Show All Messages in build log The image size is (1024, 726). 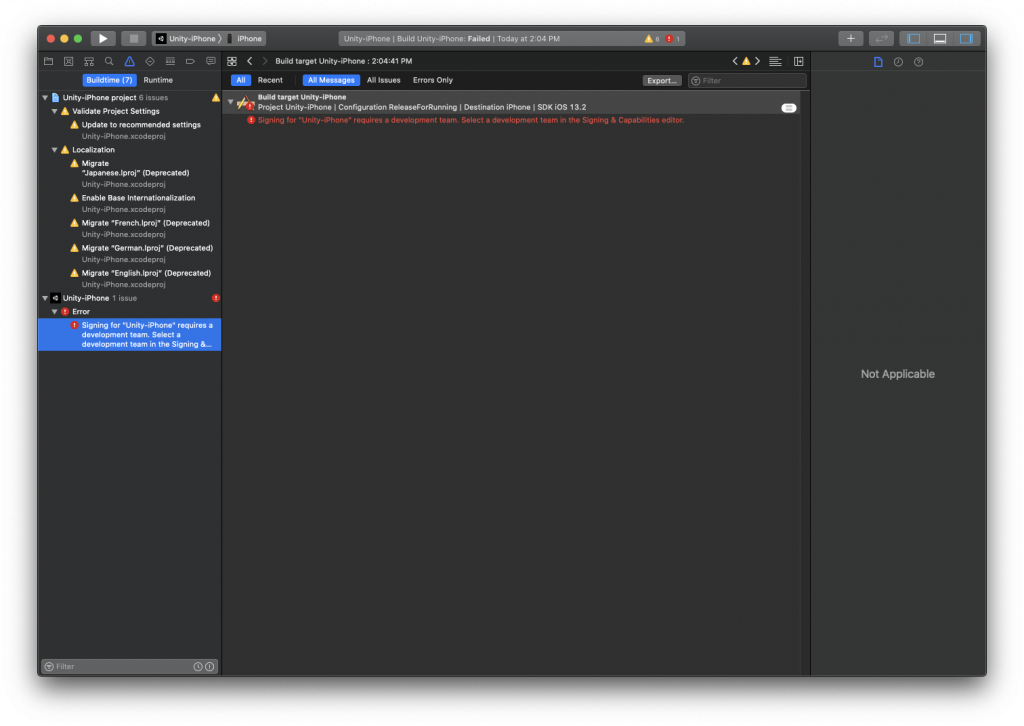pyautogui.click(x=331, y=80)
